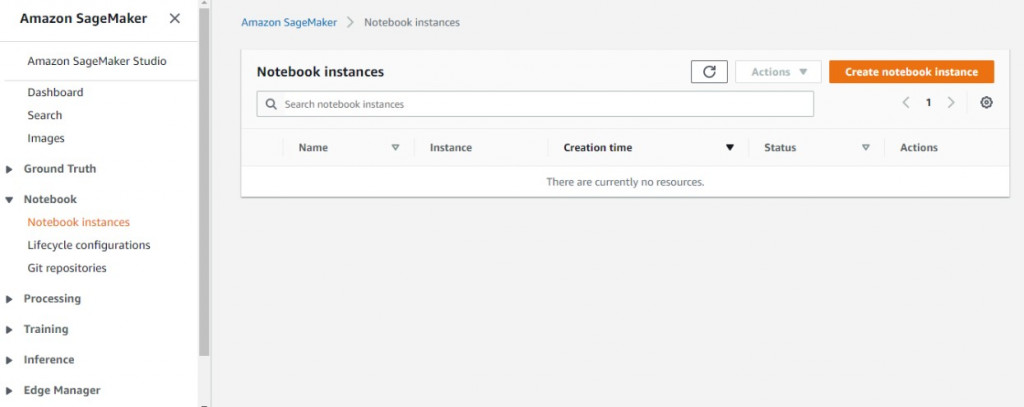
Task: Open Git repositories
Action: (67, 269)
